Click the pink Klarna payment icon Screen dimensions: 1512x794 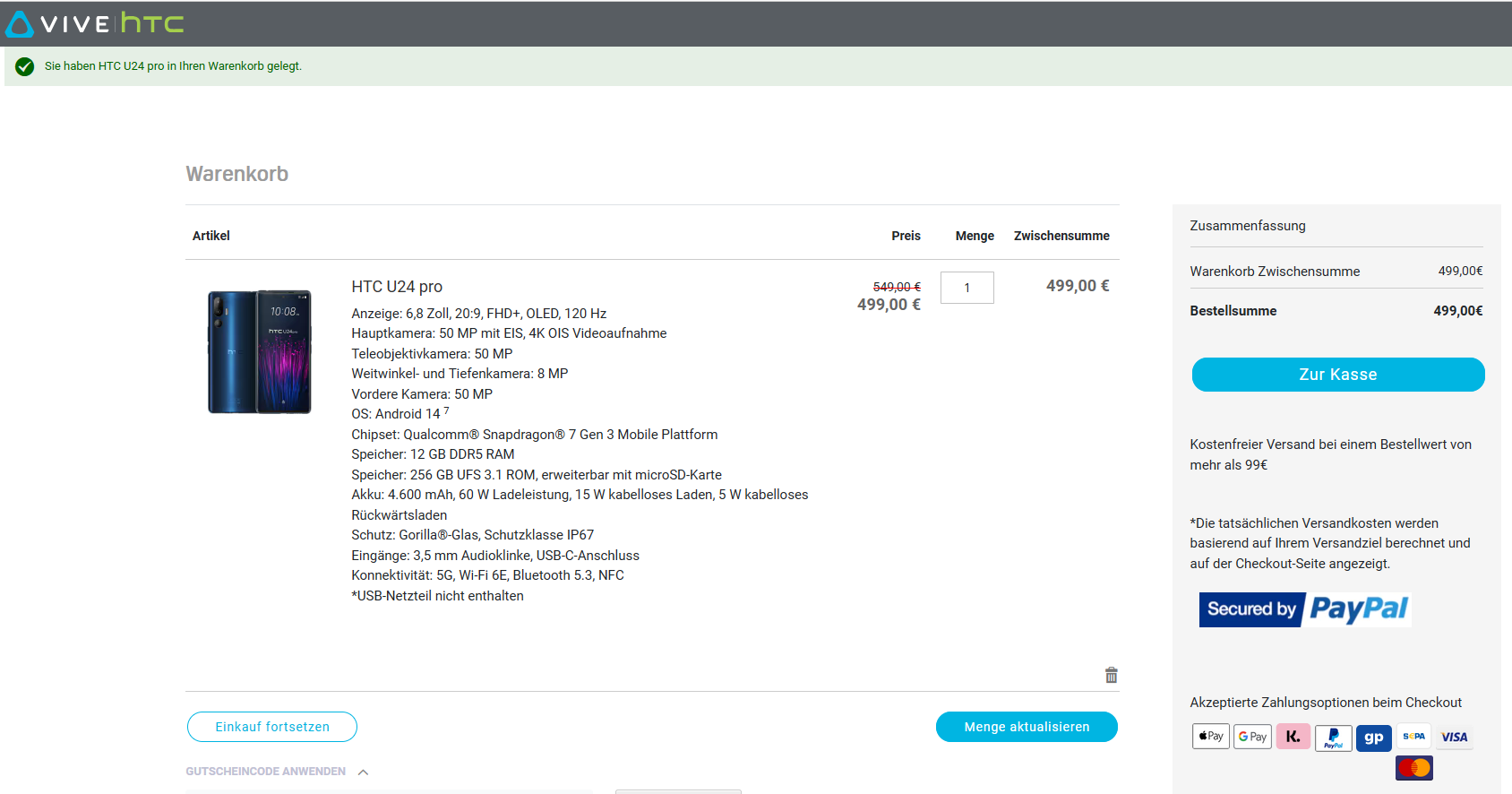pyautogui.click(x=1293, y=737)
